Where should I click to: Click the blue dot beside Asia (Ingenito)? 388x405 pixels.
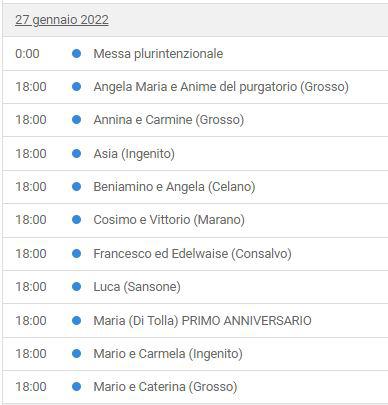tap(76, 153)
